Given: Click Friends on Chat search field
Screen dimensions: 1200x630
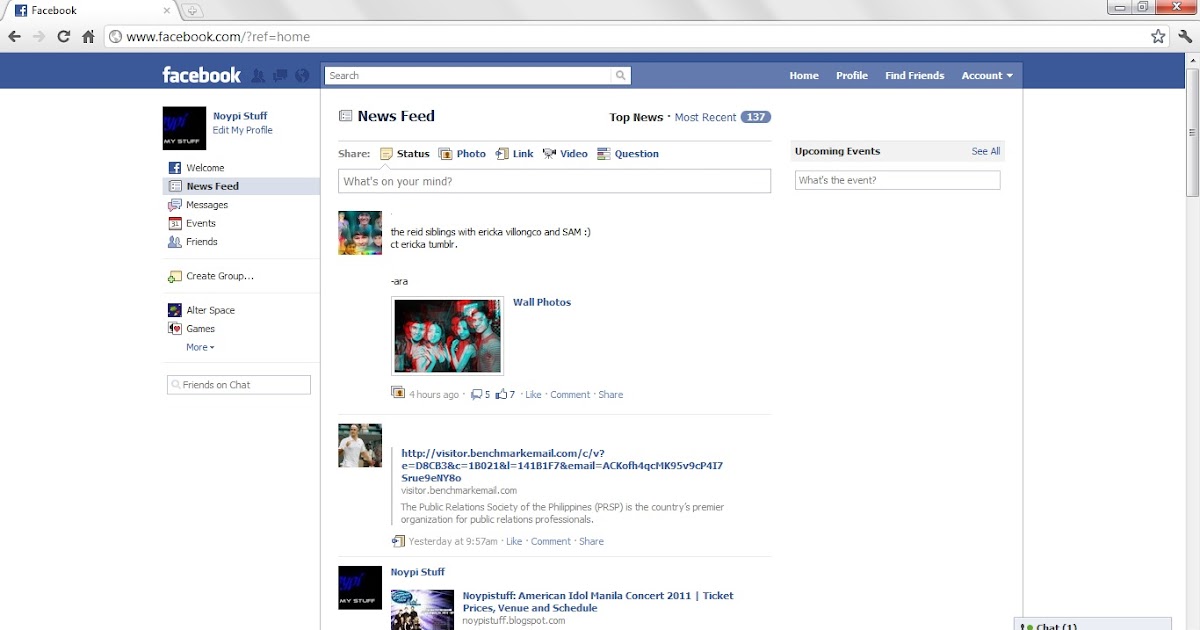Looking at the screenshot, I should click(239, 385).
